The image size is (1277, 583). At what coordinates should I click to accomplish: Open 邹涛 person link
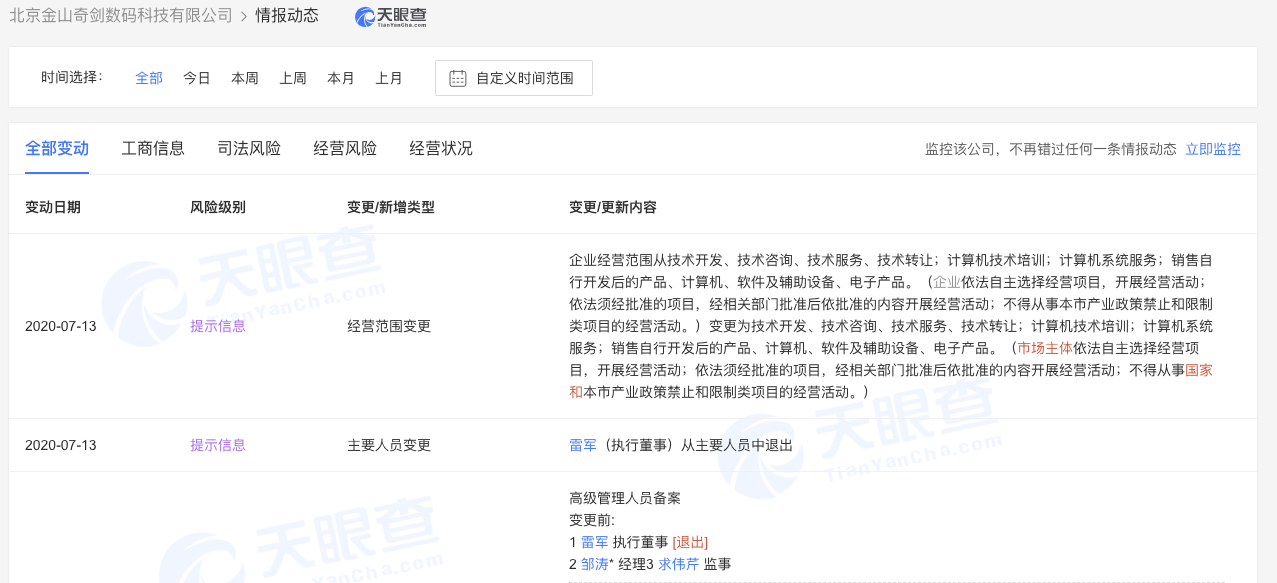[595, 564]
